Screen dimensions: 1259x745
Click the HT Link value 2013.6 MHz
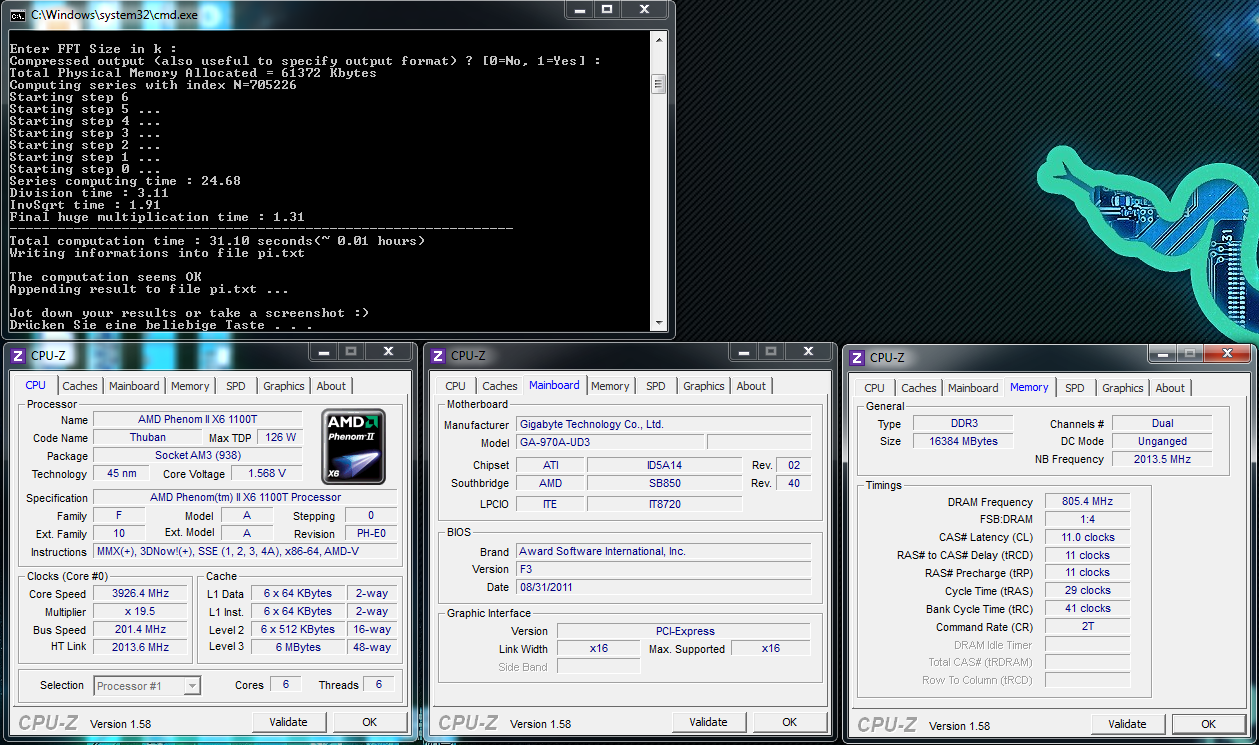click(x=142, y=647)
